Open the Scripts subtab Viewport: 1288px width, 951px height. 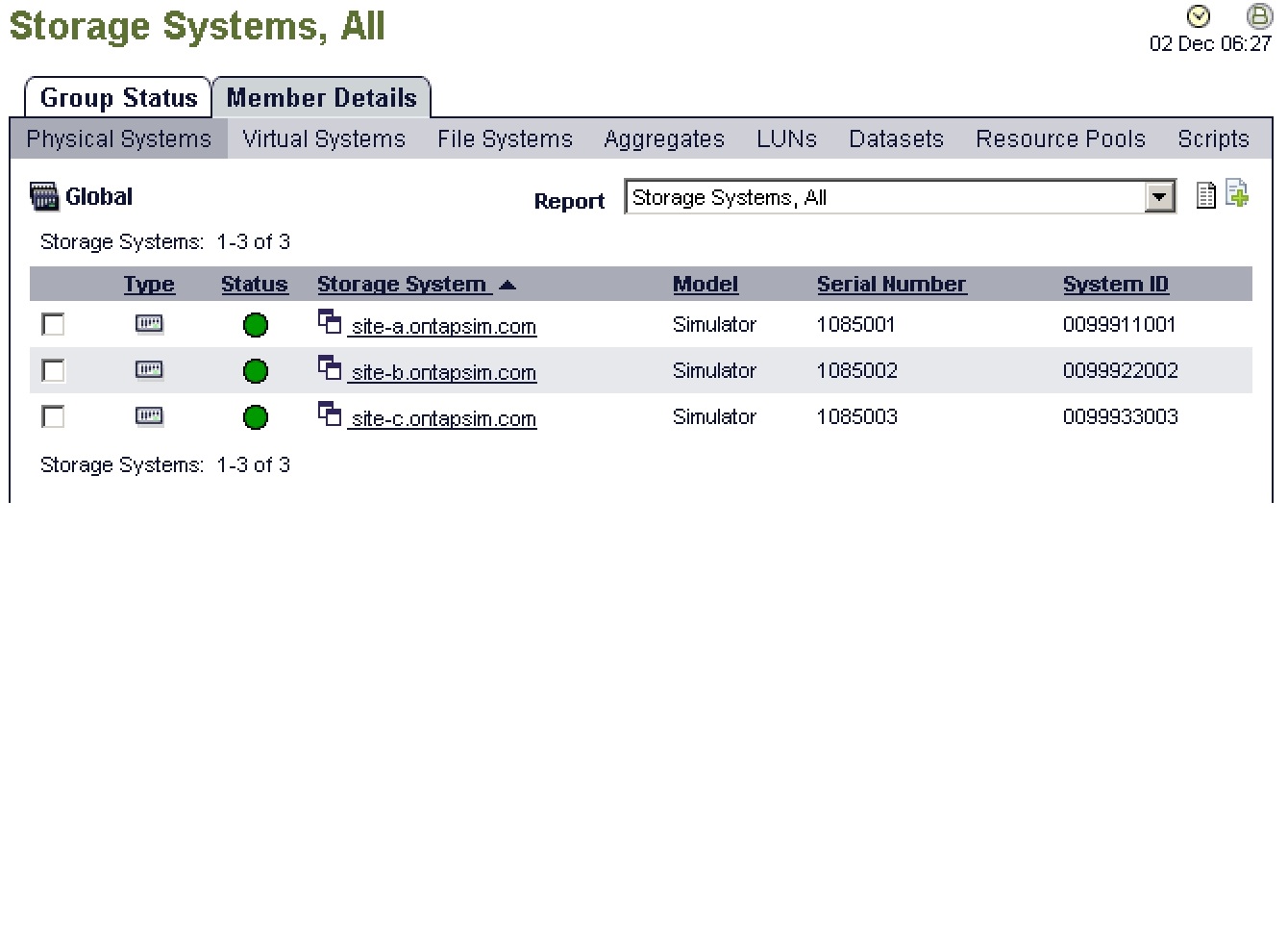(1213, 139)
